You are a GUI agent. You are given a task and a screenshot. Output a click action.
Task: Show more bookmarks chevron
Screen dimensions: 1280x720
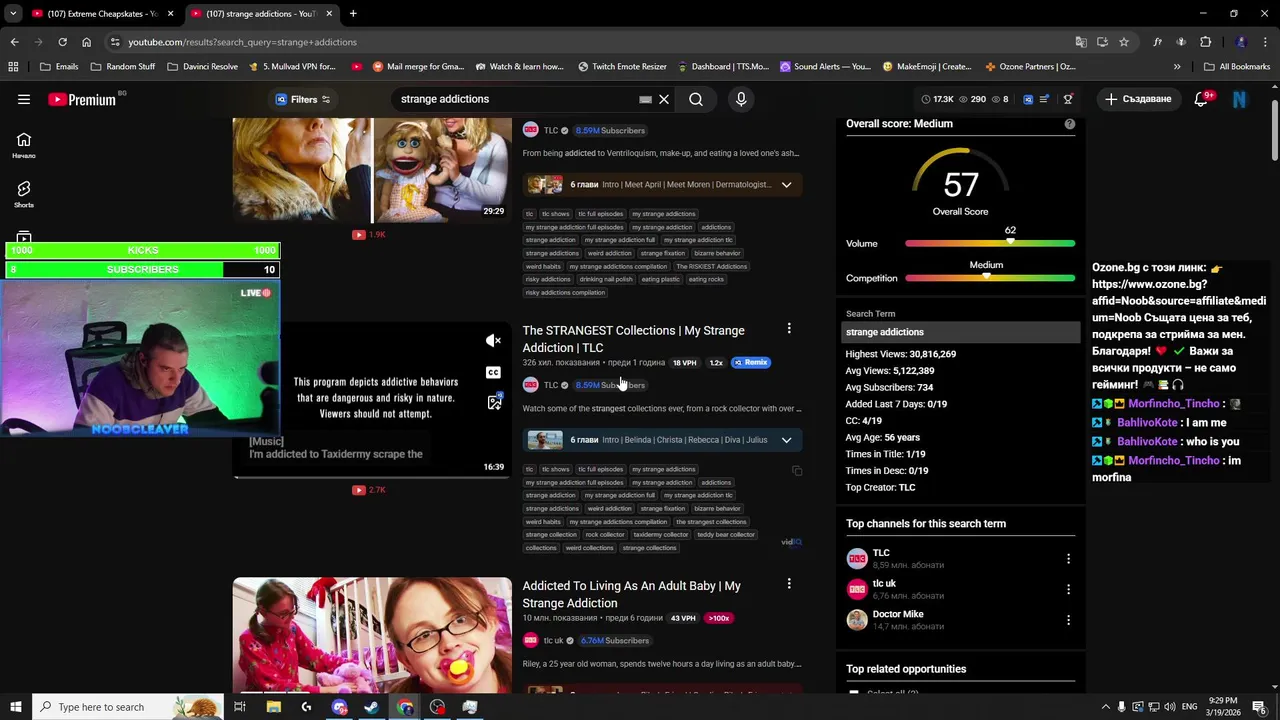tap(1177, 67)
